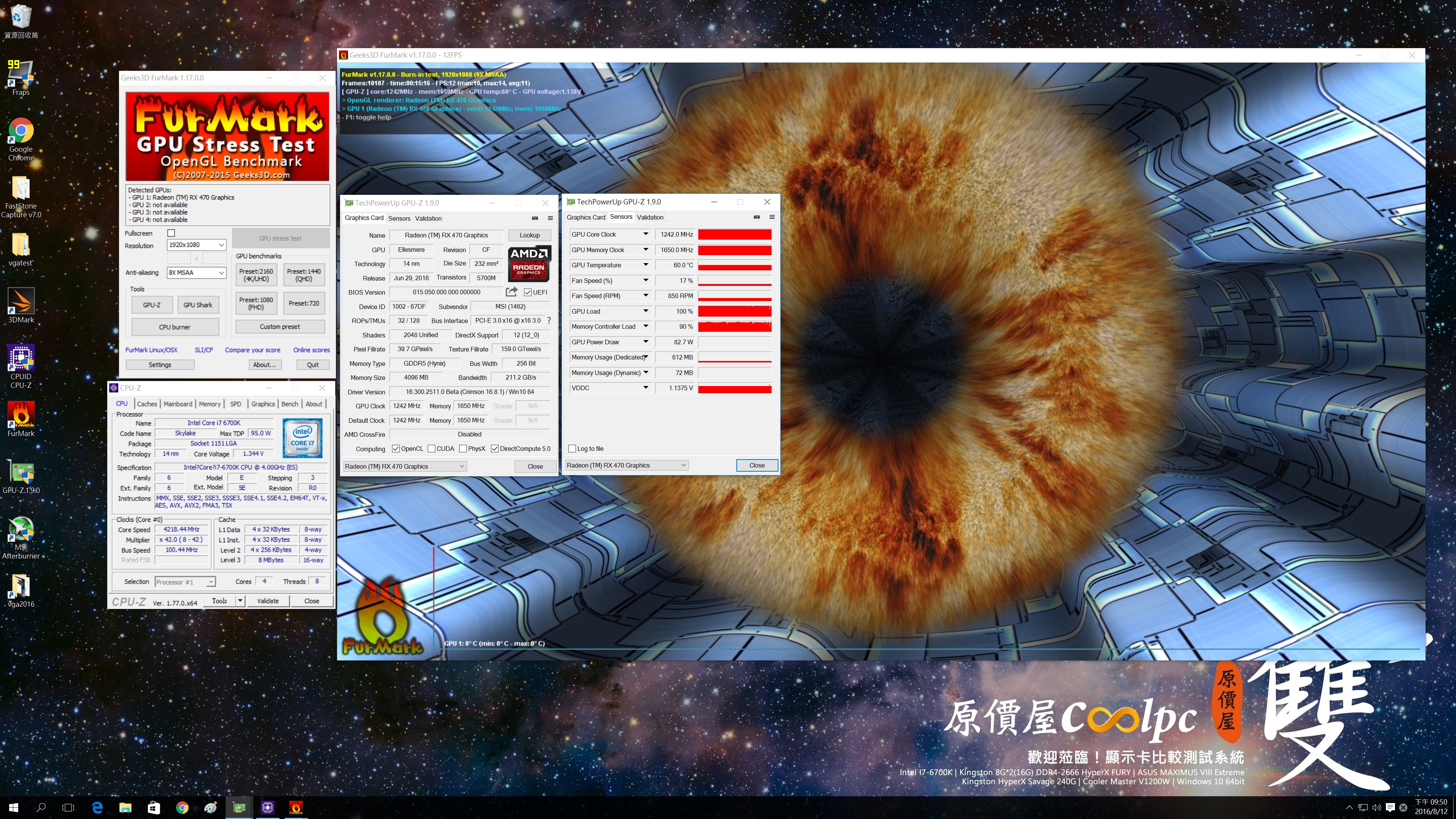This screenshot has height=819, width=1456.
Task: Click the BIOS Version field in GPU-Z
Action: click(447, 292)
